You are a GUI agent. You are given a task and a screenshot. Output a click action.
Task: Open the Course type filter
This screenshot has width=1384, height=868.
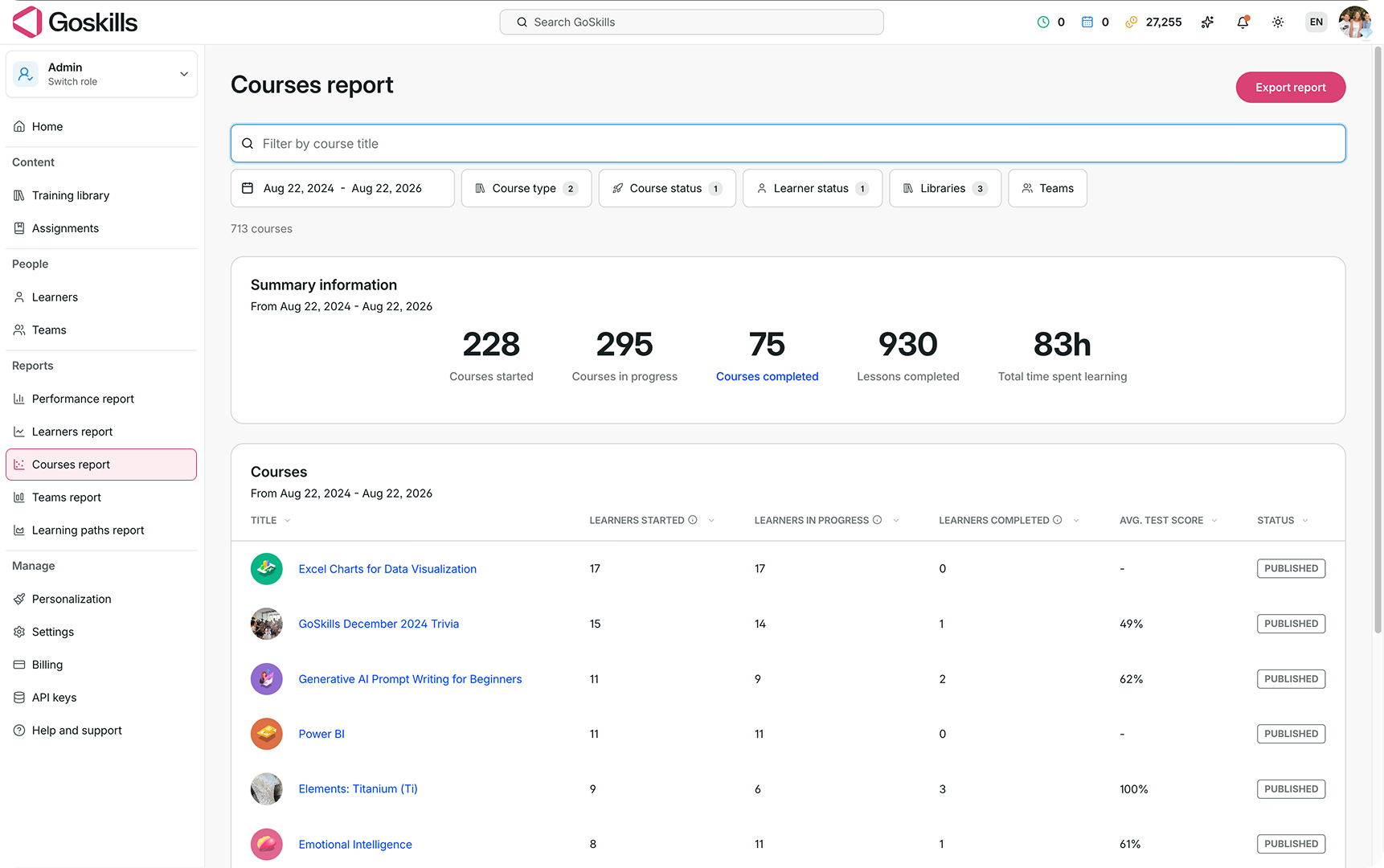click(x=526, y=188)
